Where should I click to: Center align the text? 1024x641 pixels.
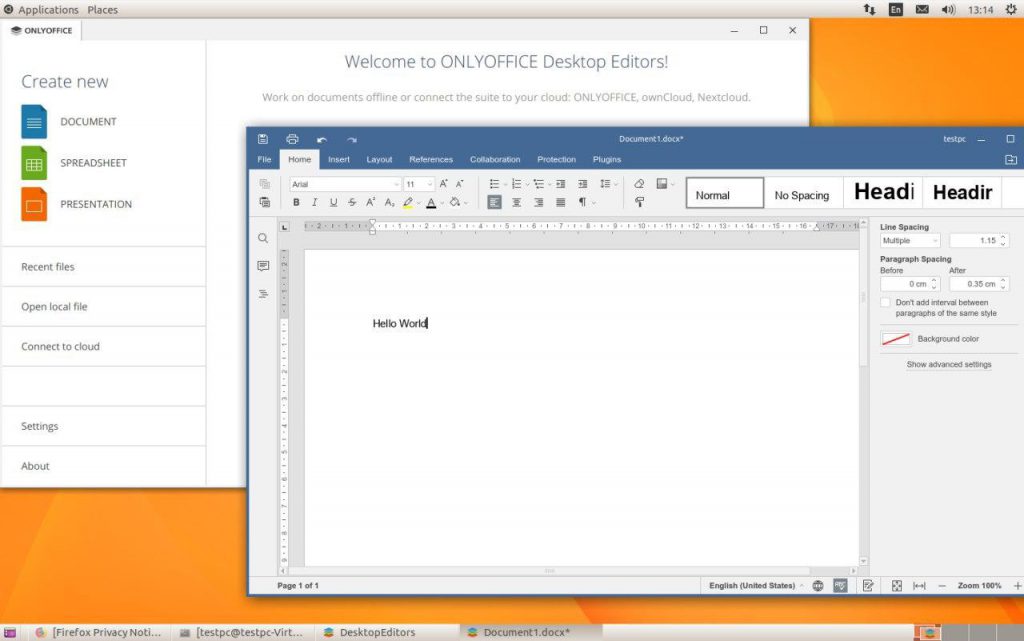pos(517,202)
